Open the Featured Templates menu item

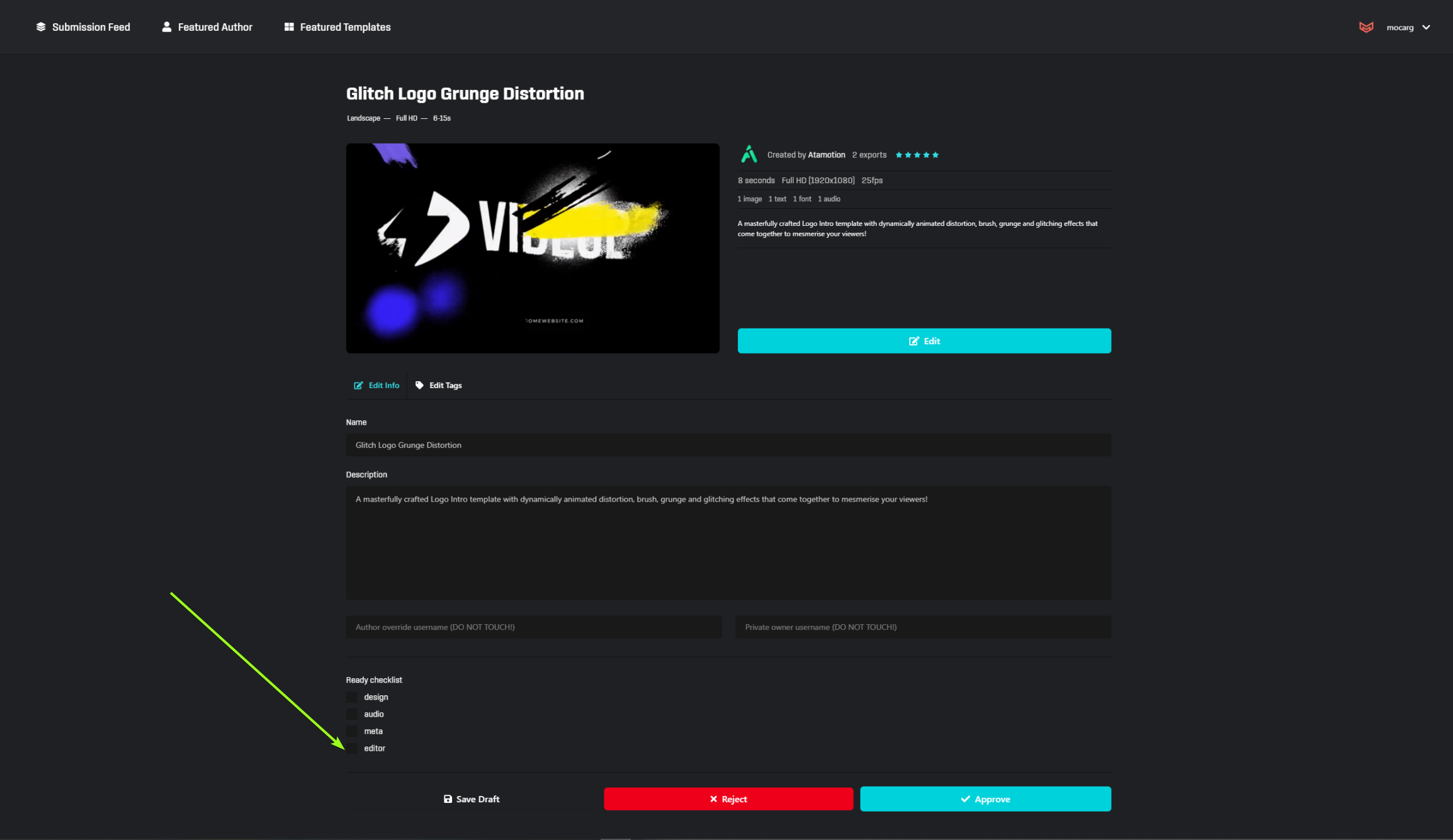[345, 27]
